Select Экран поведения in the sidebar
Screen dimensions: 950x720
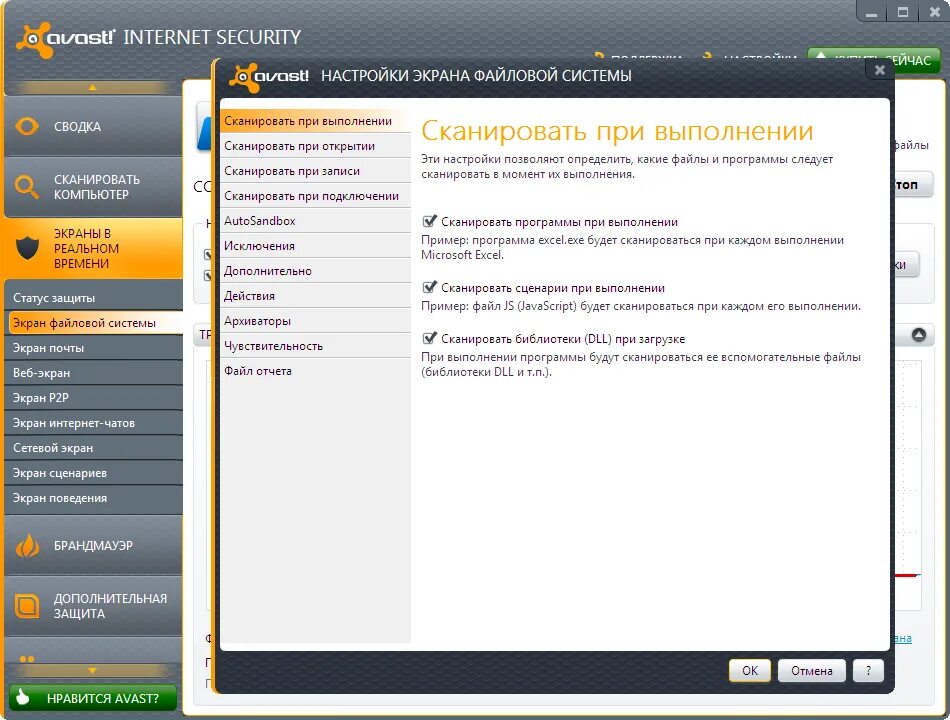click(x=93, y=498)
